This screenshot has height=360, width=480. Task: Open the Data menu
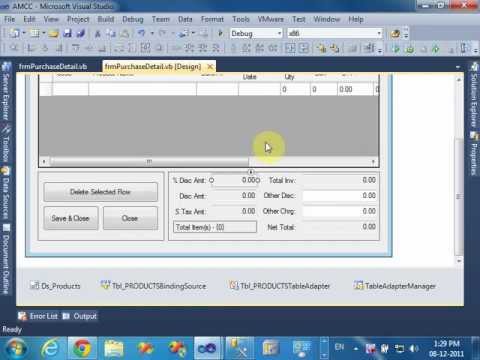(185, 19)
